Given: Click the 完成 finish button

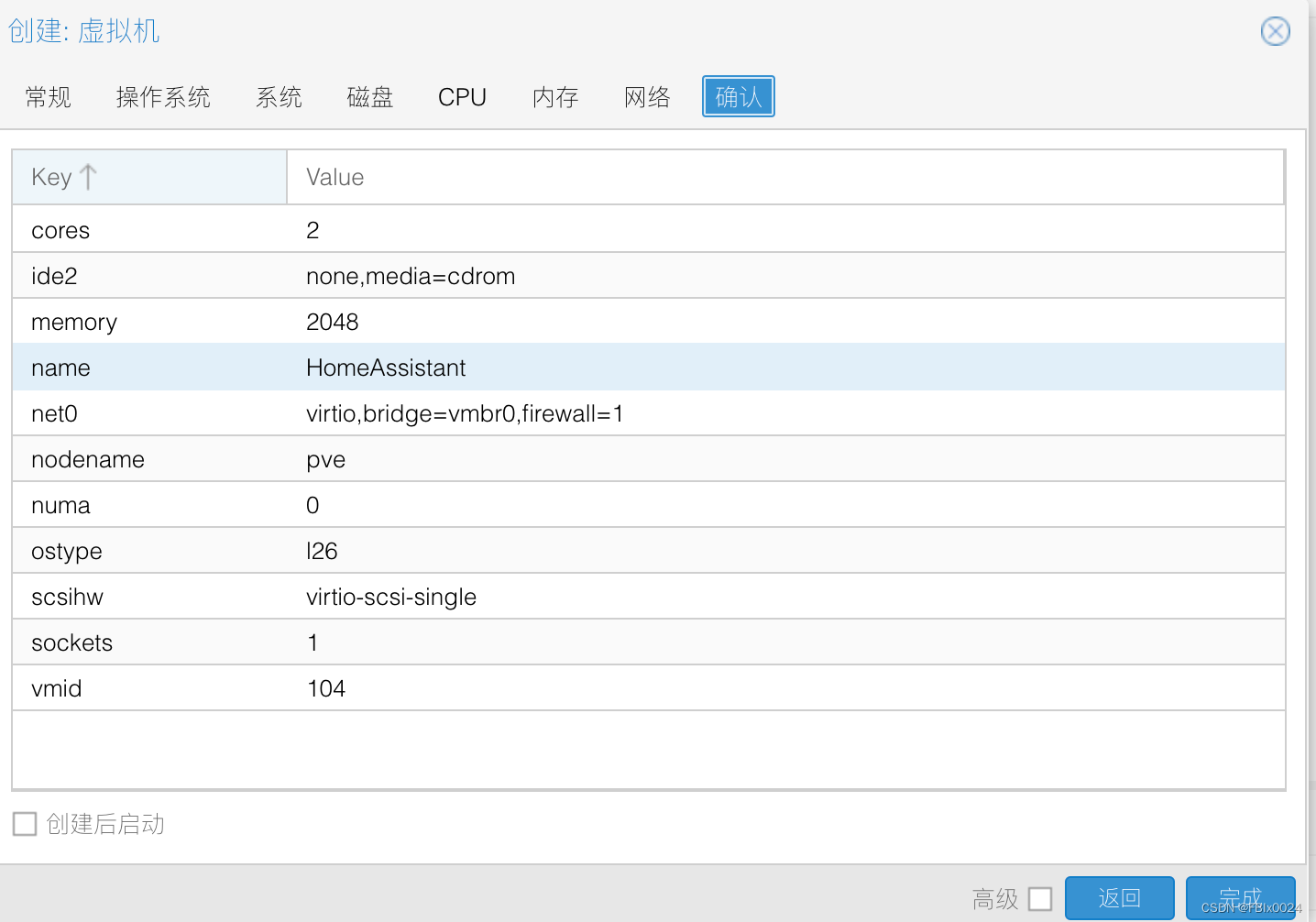Looking at the screenshot, I should click(x=1240, y=897).
